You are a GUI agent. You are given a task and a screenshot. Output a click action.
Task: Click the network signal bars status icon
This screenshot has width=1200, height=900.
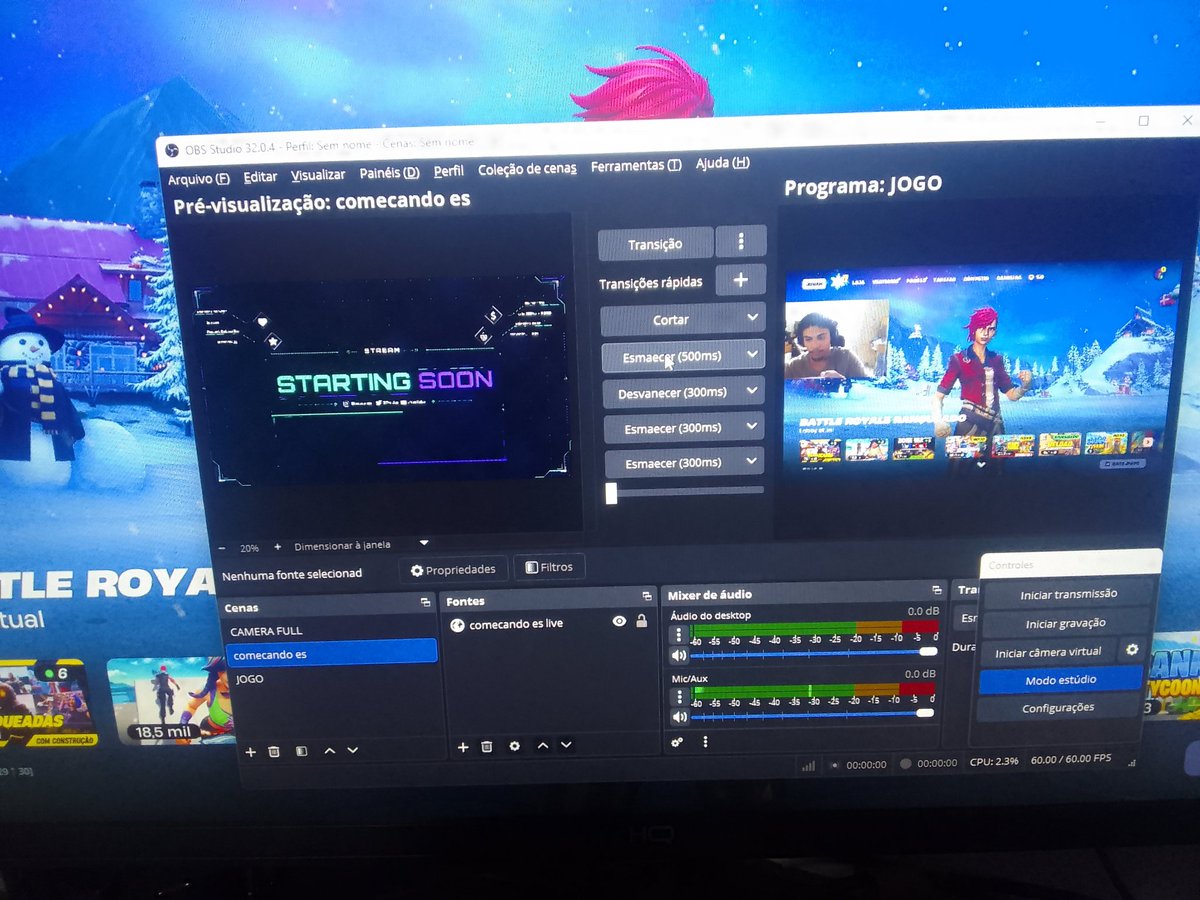(x=808, y=765)
